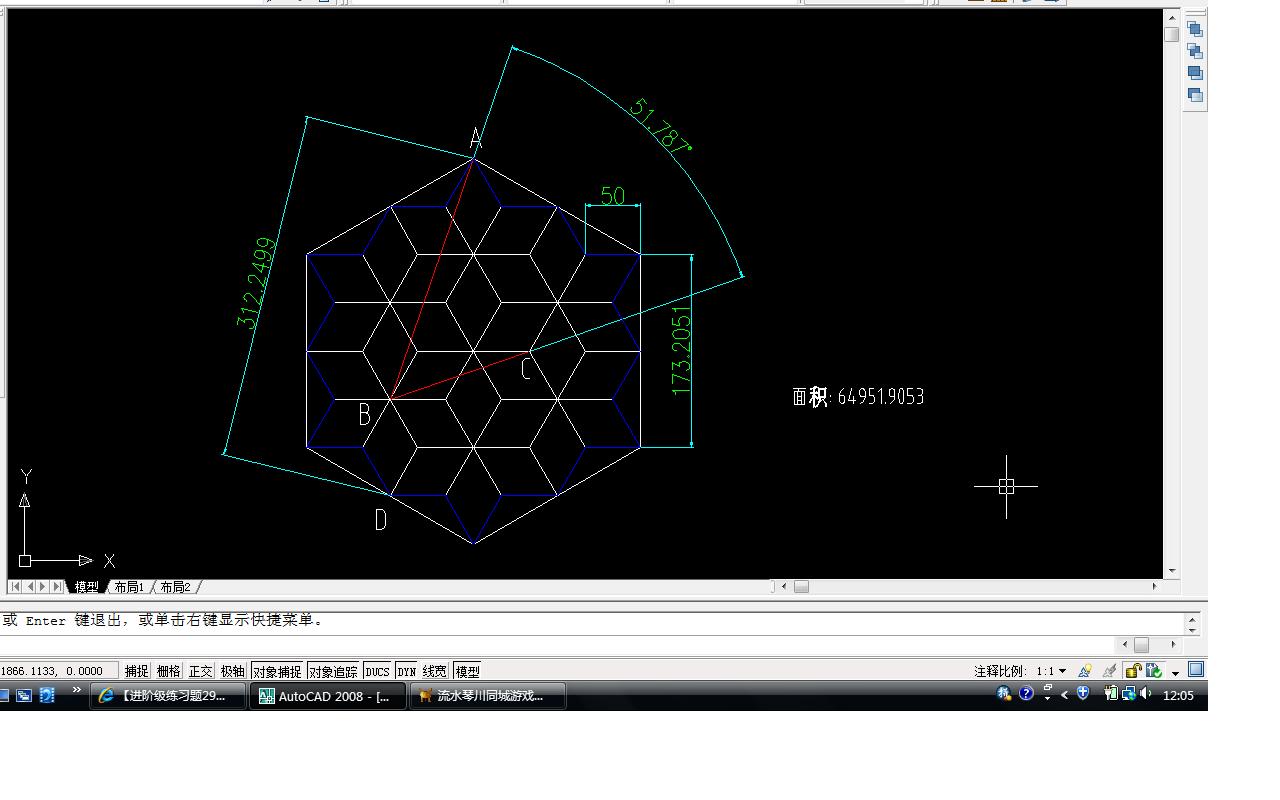Toggle 正交 ortho mode
The image size is (1280, 800).
pos(200,671)
